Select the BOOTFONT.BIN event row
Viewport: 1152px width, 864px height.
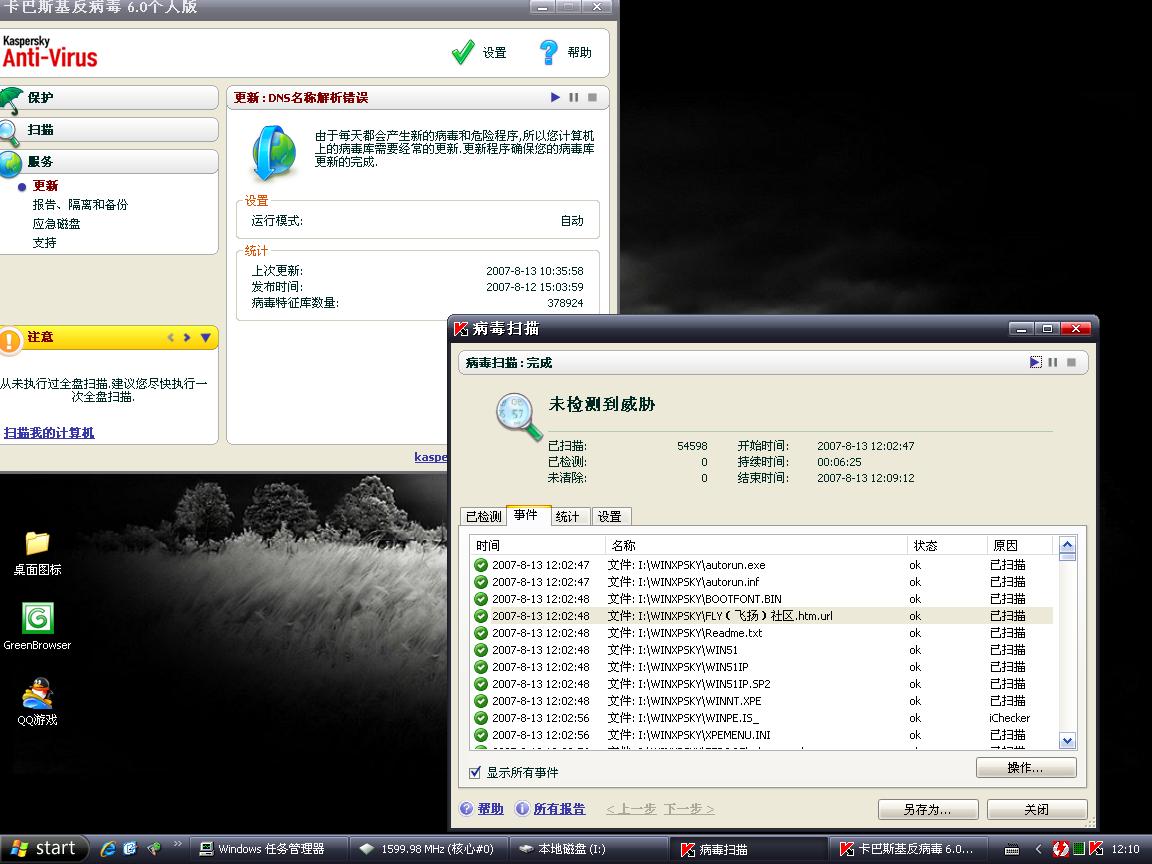pyautogui.click(x=762, y=599)
